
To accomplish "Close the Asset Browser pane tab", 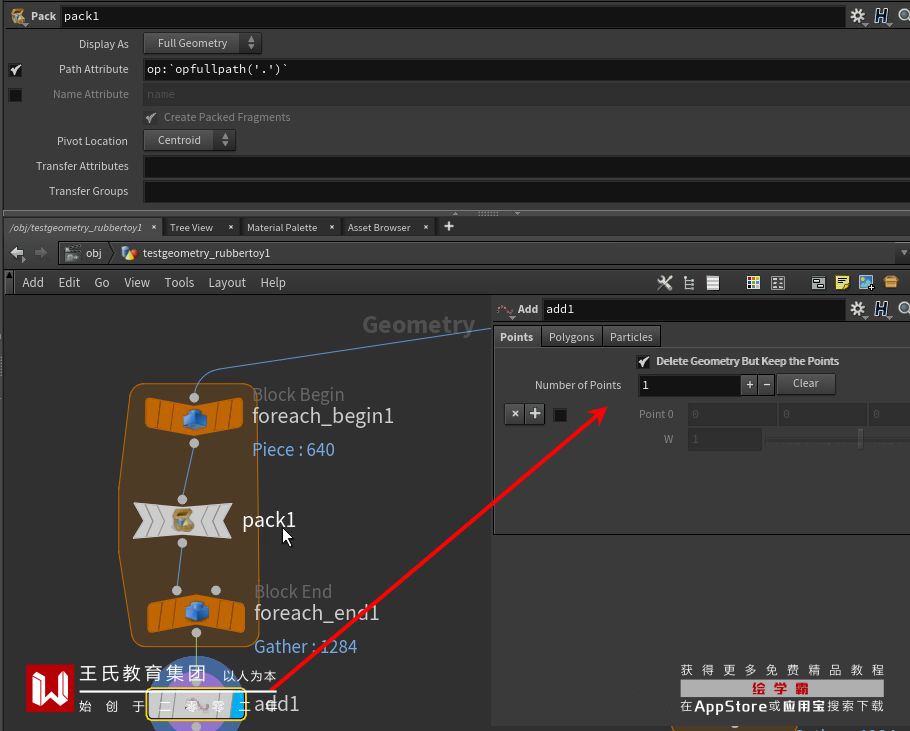I will tap(426, 227).
